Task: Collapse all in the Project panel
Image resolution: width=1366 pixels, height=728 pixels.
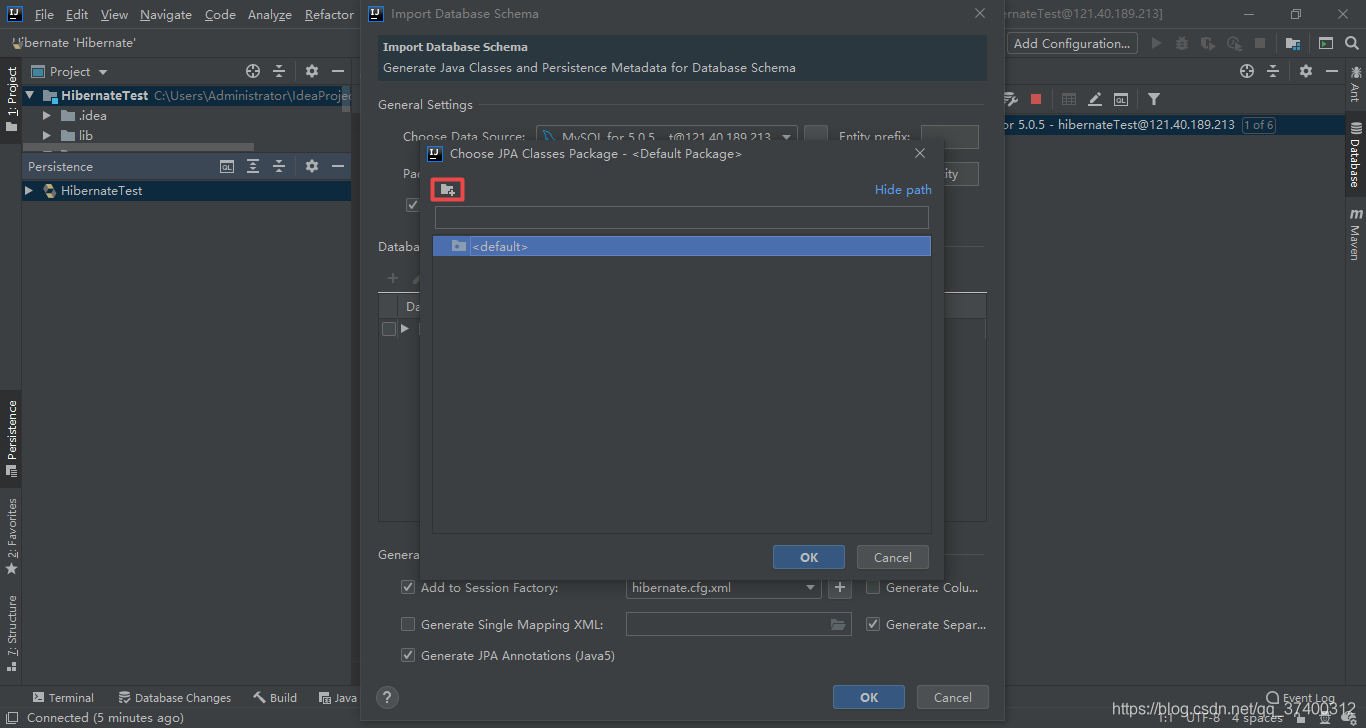Action: 279,71
